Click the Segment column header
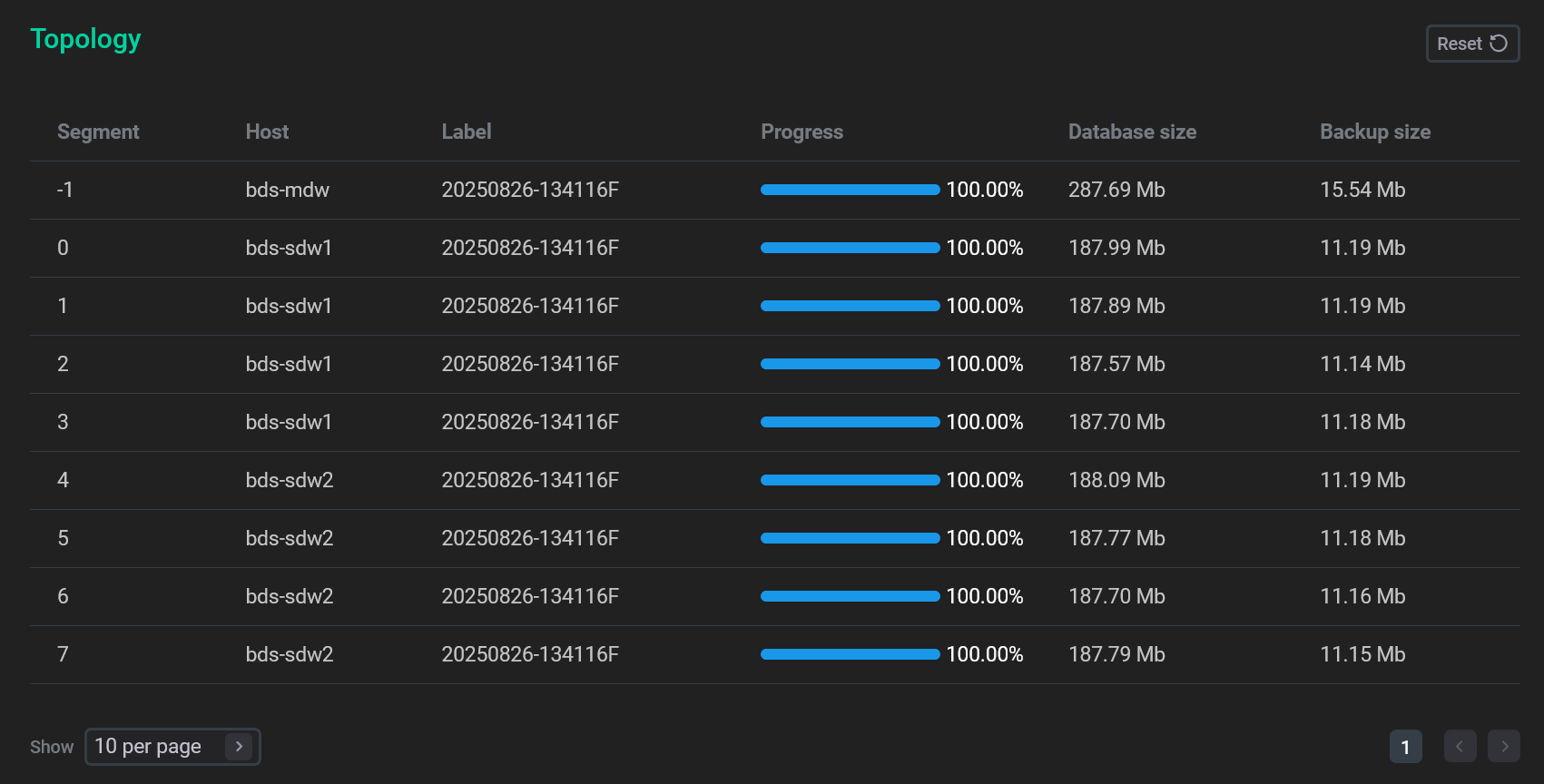 pos(98,132)
